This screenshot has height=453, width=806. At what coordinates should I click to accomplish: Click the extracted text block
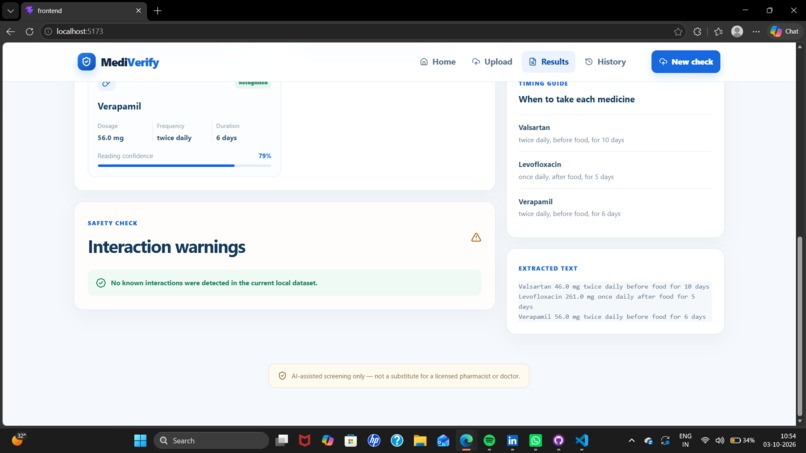(615, 301)
